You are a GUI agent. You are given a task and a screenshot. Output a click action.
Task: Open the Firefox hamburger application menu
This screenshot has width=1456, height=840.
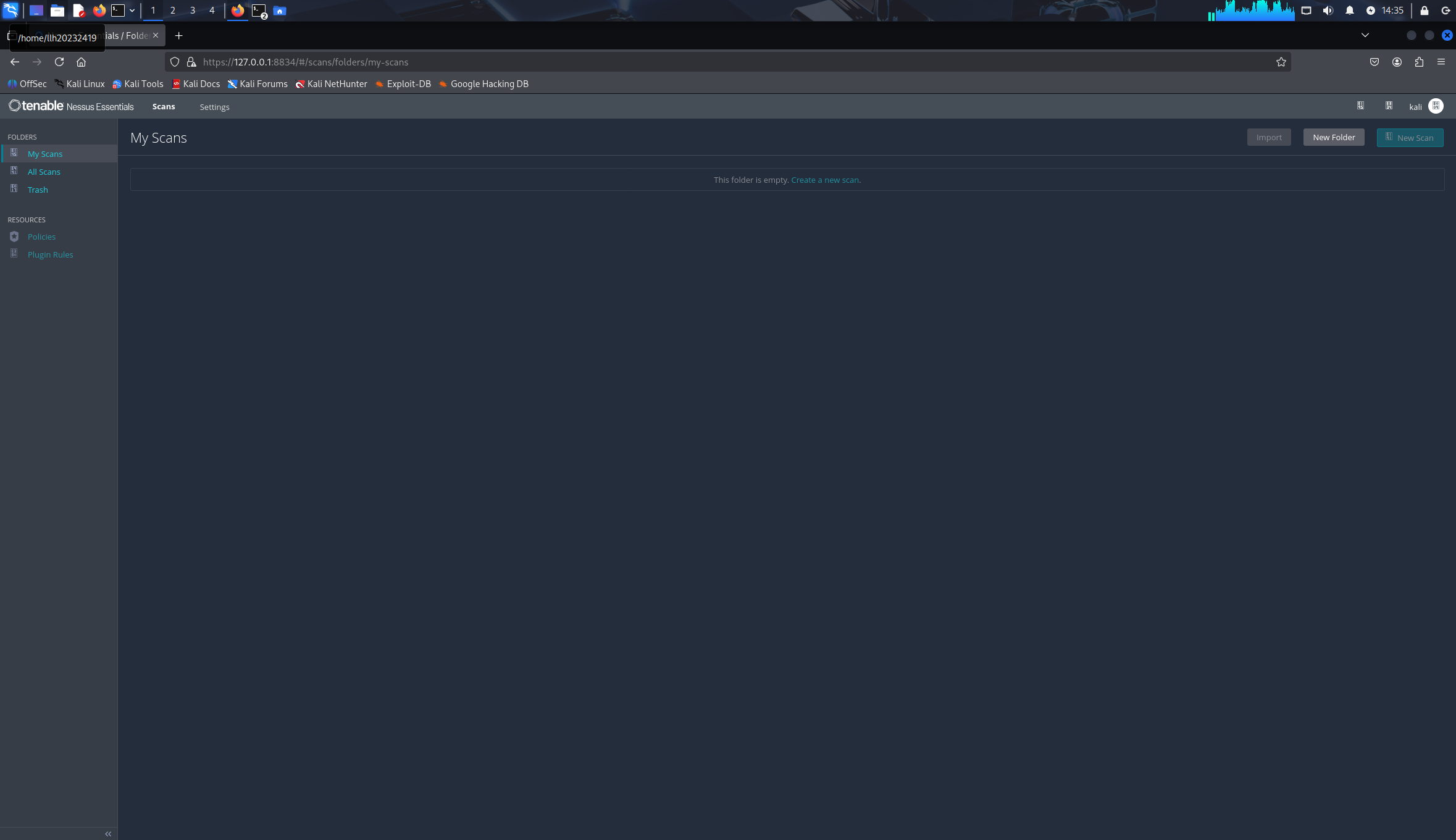1441,62
